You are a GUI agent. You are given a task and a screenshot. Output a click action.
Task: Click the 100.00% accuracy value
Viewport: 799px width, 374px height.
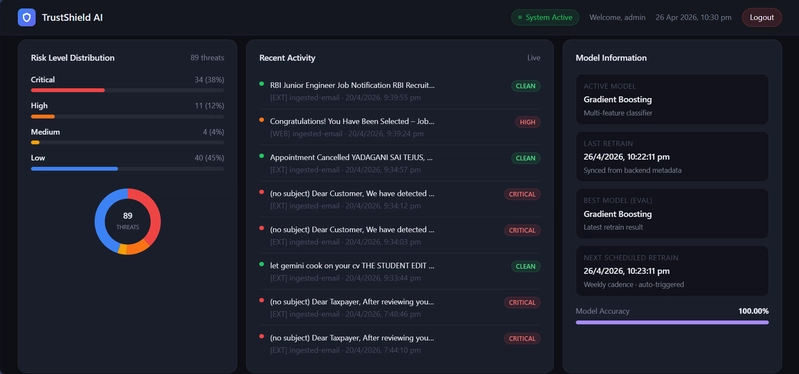click(754, 311)
